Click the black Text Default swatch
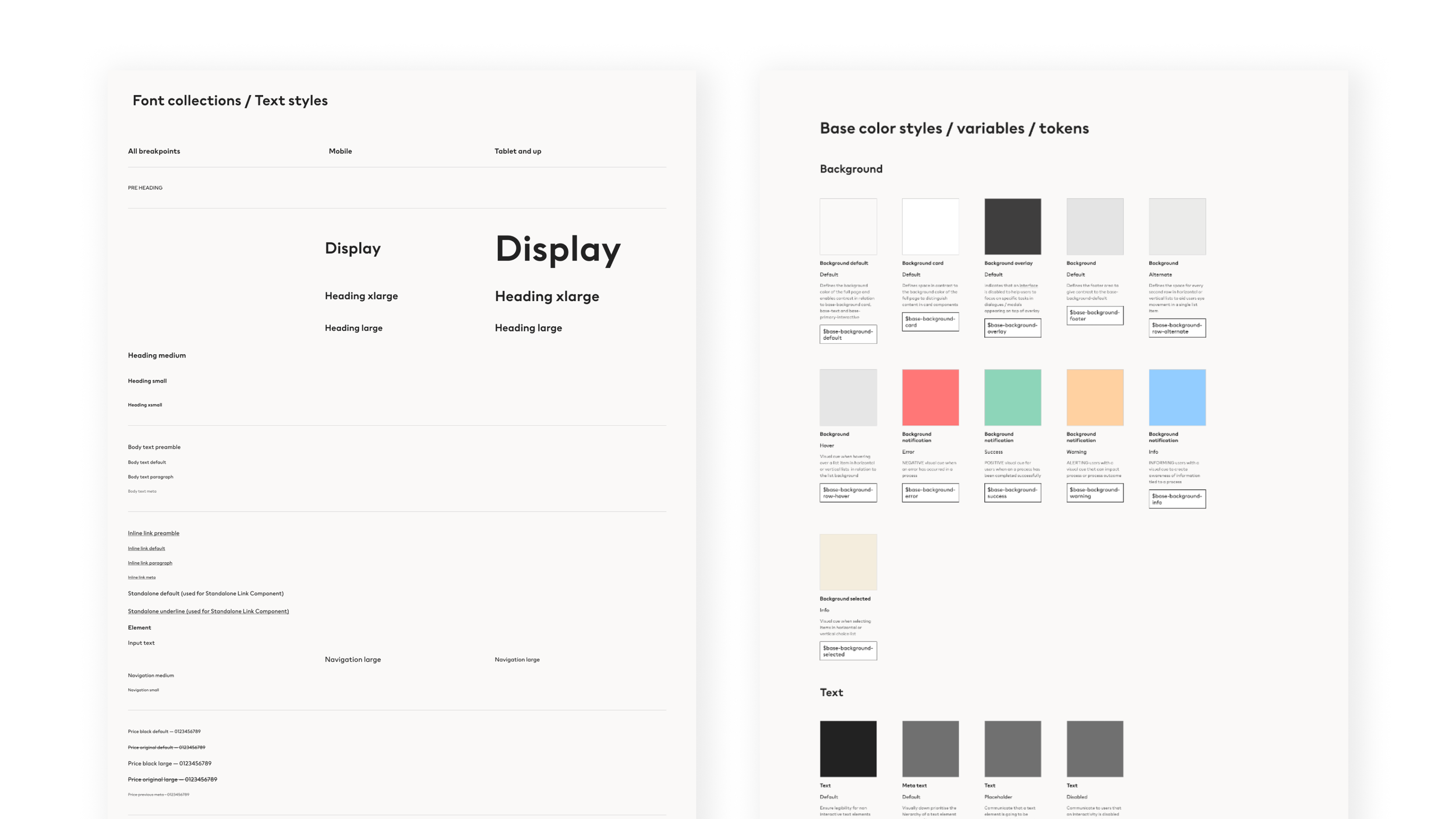Screen dimensions: 1456x819 coord(848,749)
